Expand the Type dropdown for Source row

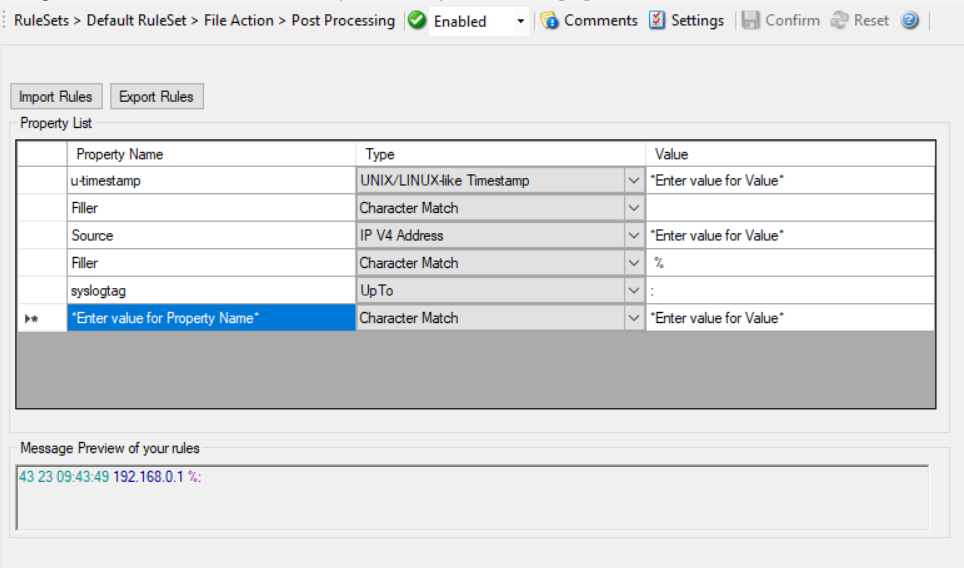pos(634,236)
